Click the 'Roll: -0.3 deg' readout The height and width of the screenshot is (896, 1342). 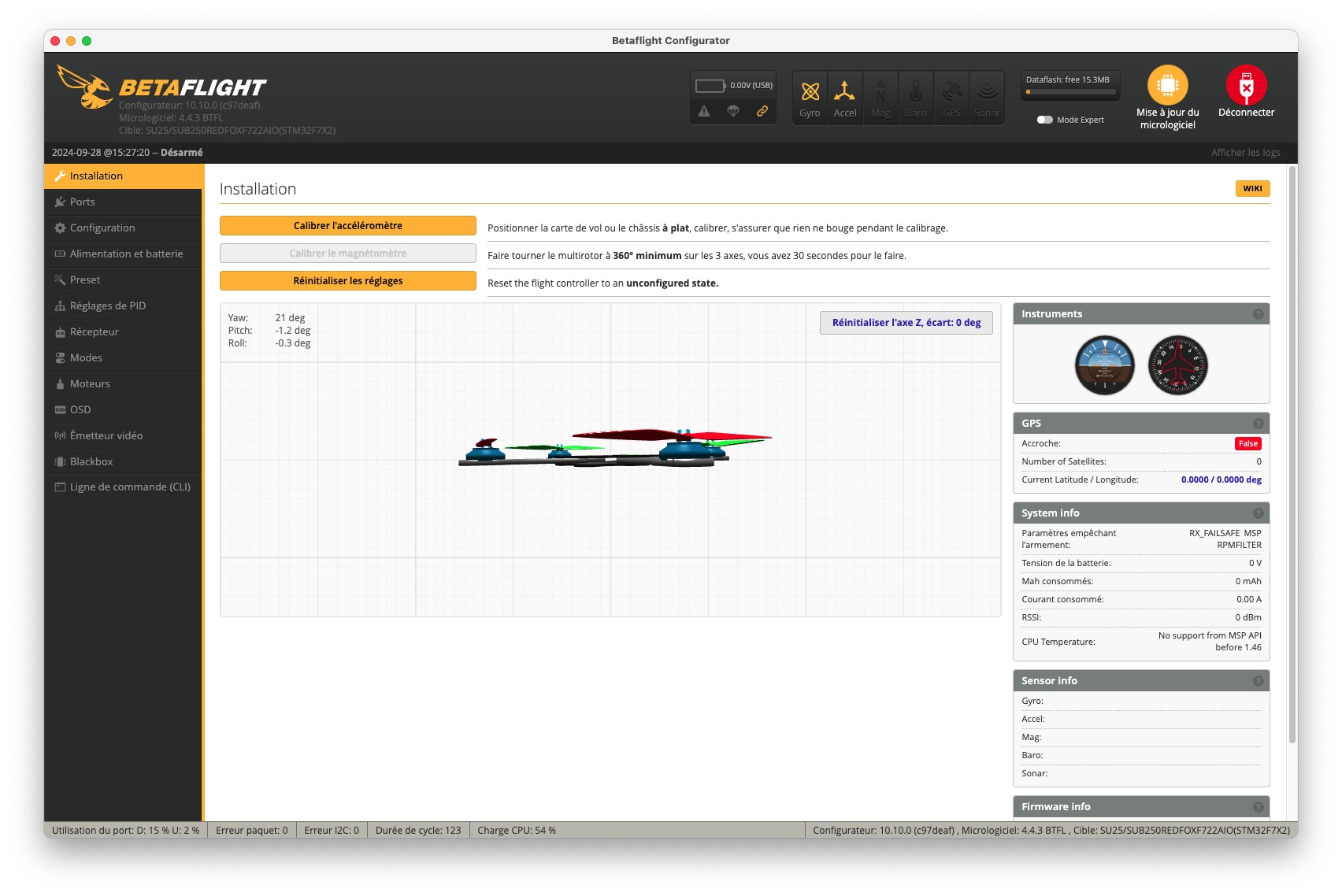click(269, 343)
